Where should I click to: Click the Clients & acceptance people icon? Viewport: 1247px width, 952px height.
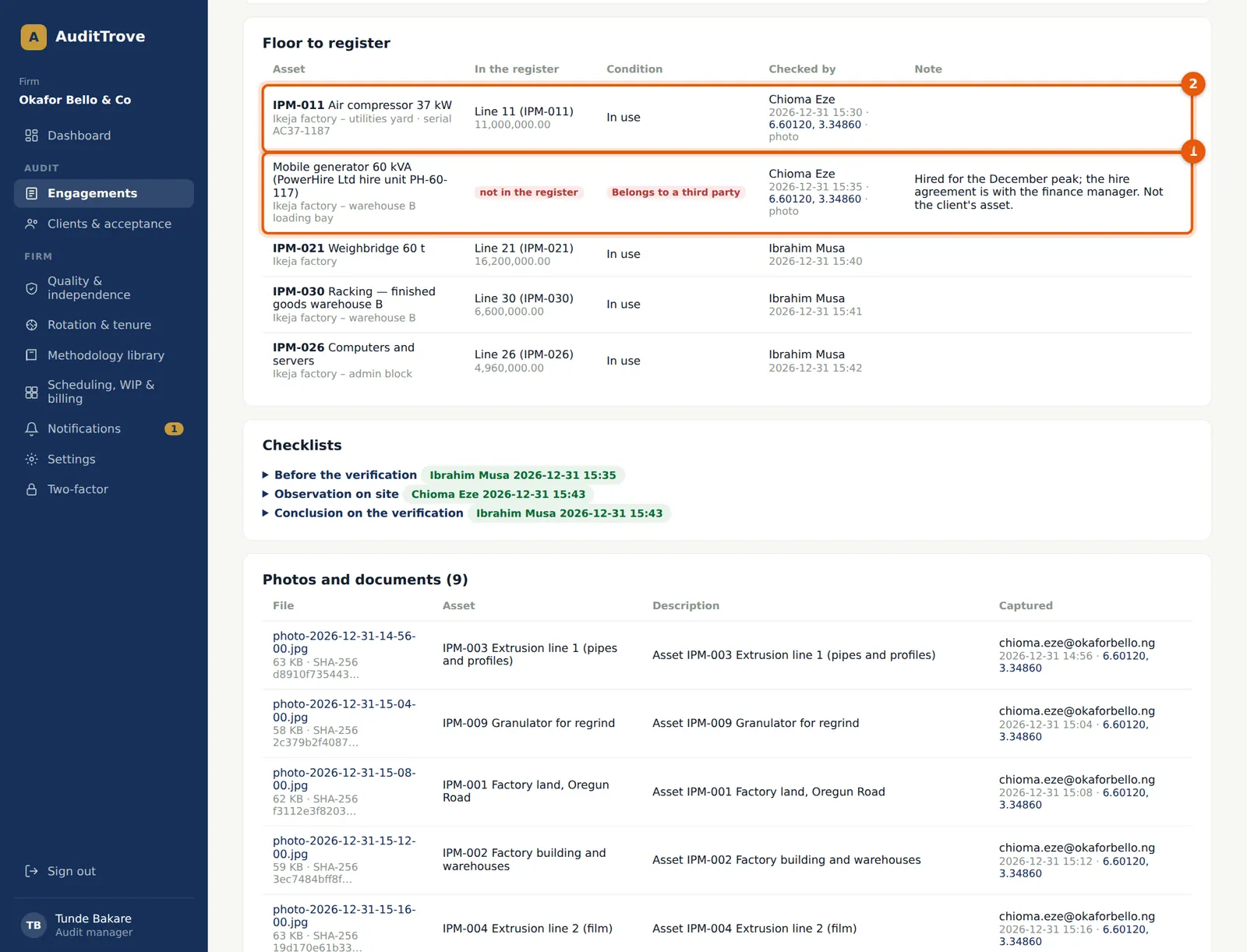click(x=31, y=224)
